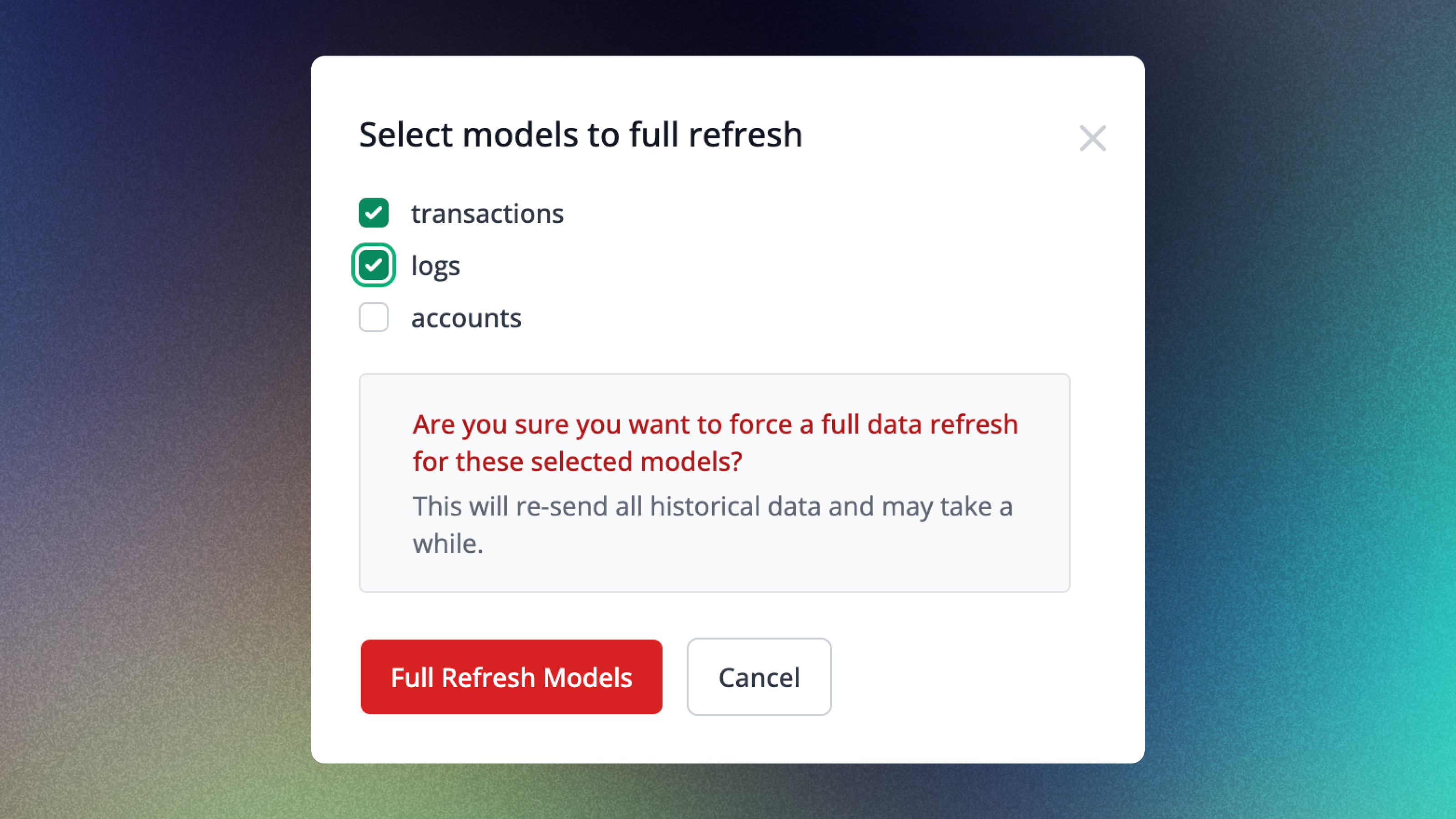Click the 're-send all historical data' note
1456x819 pixels.
pyautogui.click(x=712, y=506)
